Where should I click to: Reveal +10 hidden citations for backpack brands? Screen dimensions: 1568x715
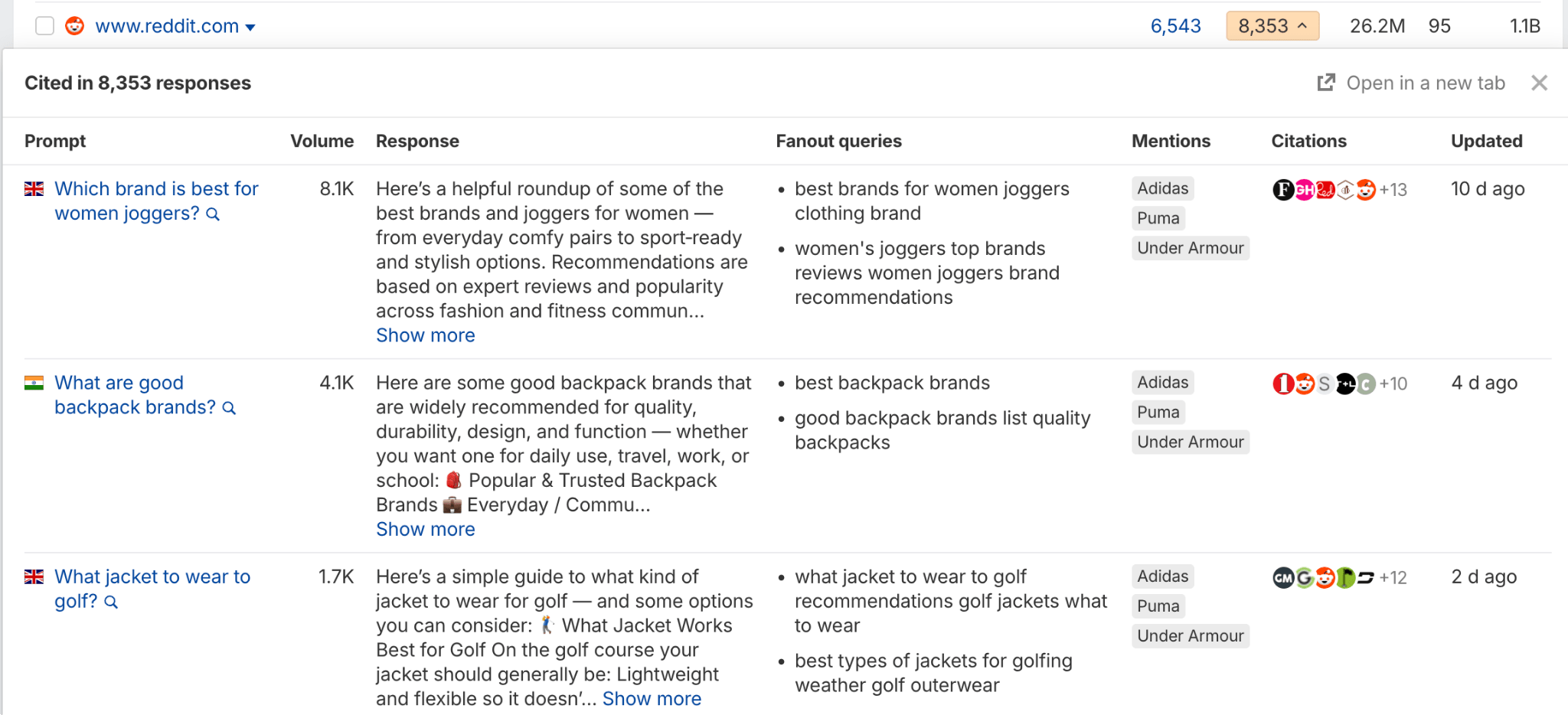(1393, 383)
